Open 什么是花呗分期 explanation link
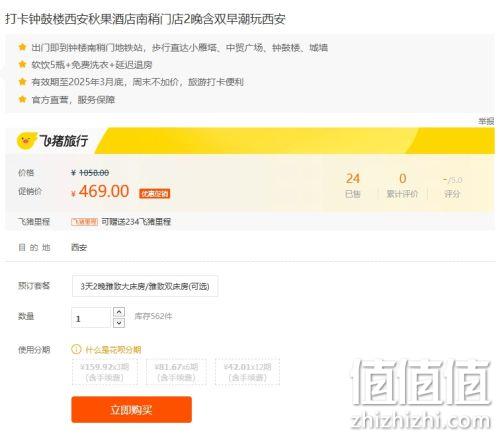This screenshot has height=438, width=500. click(x=113, y=350)
